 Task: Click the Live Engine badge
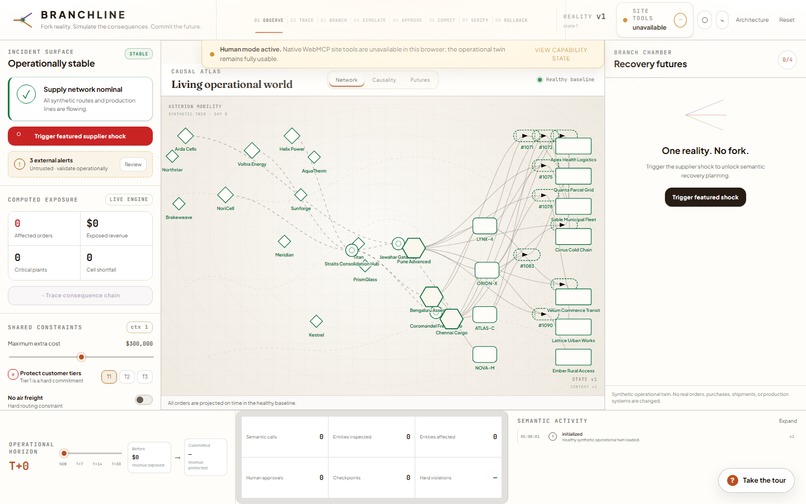click(129, 200)
